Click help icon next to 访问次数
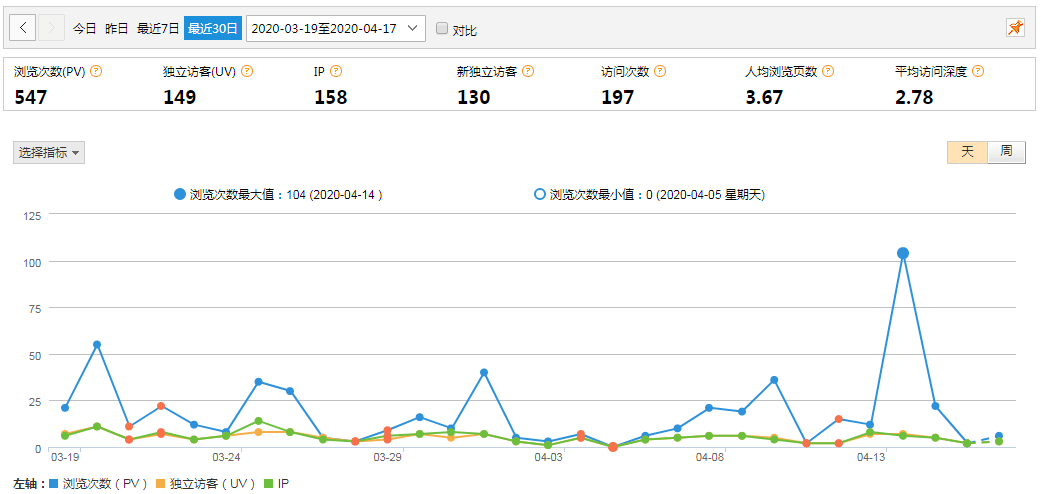1041x494 pixels. pos(660,72)
